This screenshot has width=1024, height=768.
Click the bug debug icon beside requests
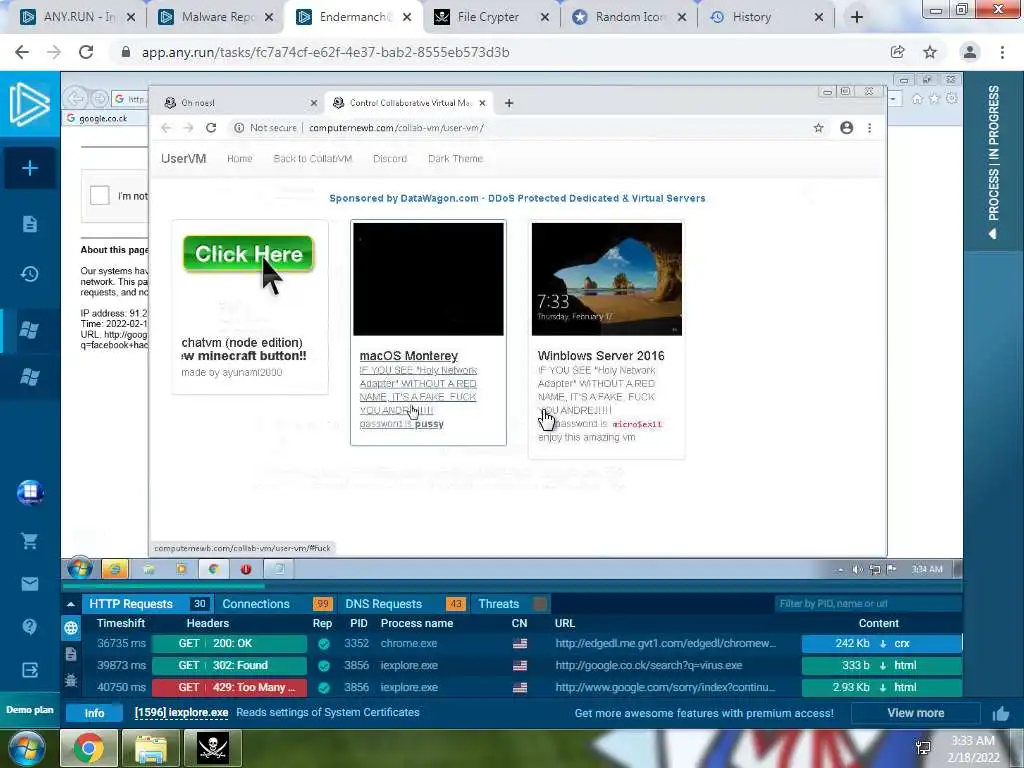(x=71, y=680)
